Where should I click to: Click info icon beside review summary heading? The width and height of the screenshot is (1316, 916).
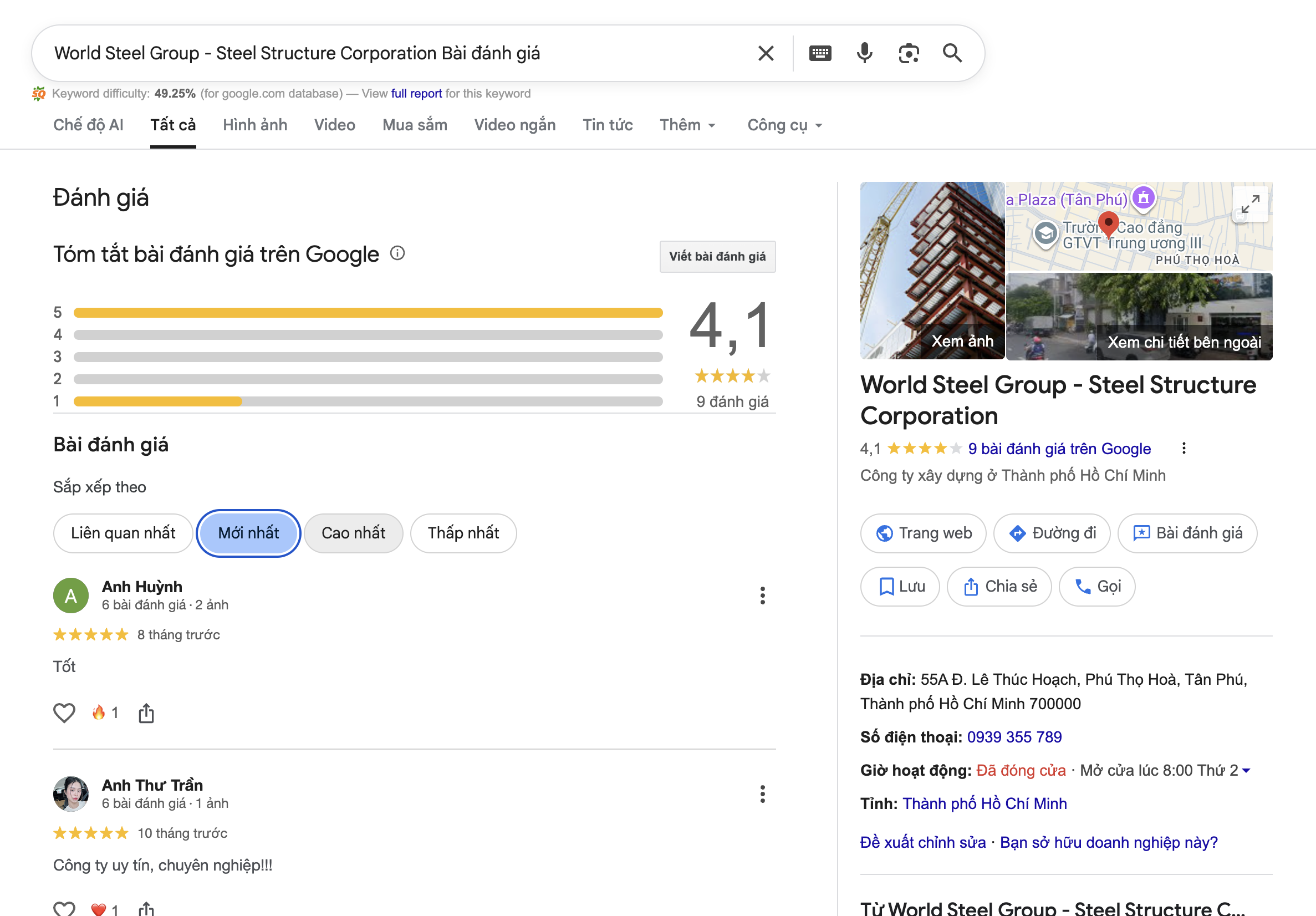point(397,253)
